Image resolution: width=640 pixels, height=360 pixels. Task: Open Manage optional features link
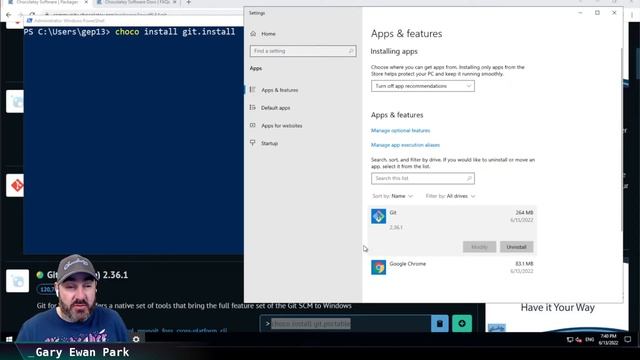click(400, 131)
